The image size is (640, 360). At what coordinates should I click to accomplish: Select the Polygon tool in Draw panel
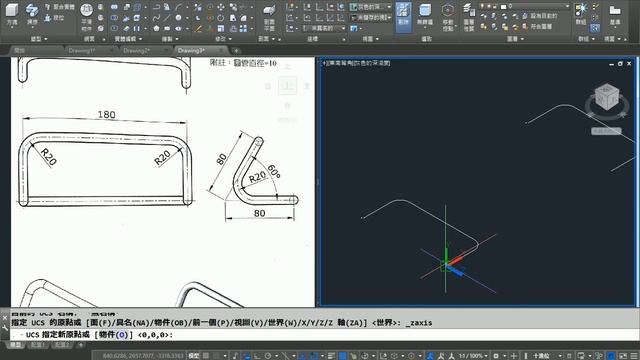[156, 29]
